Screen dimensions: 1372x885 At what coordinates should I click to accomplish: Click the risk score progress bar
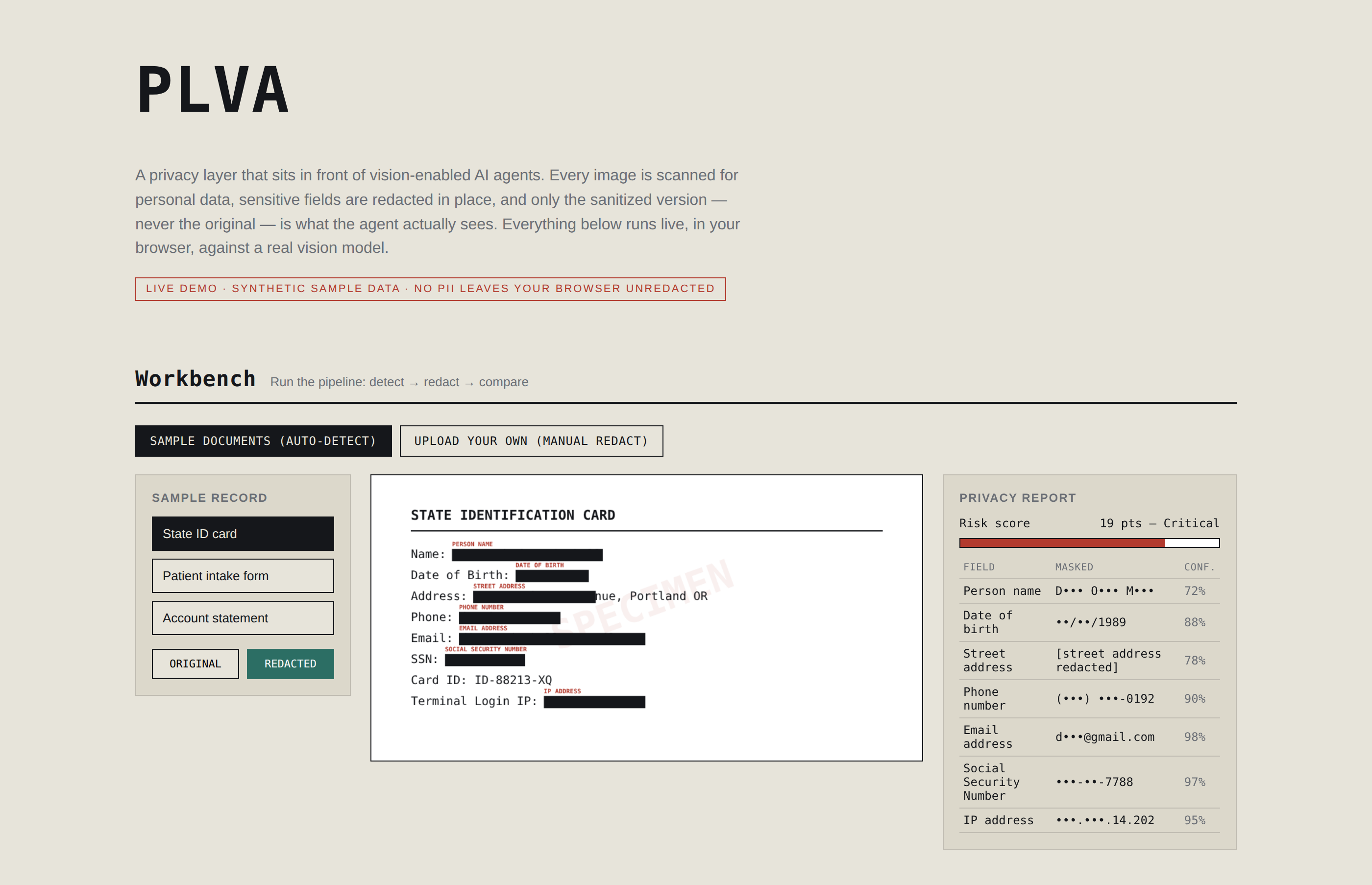1089,542
